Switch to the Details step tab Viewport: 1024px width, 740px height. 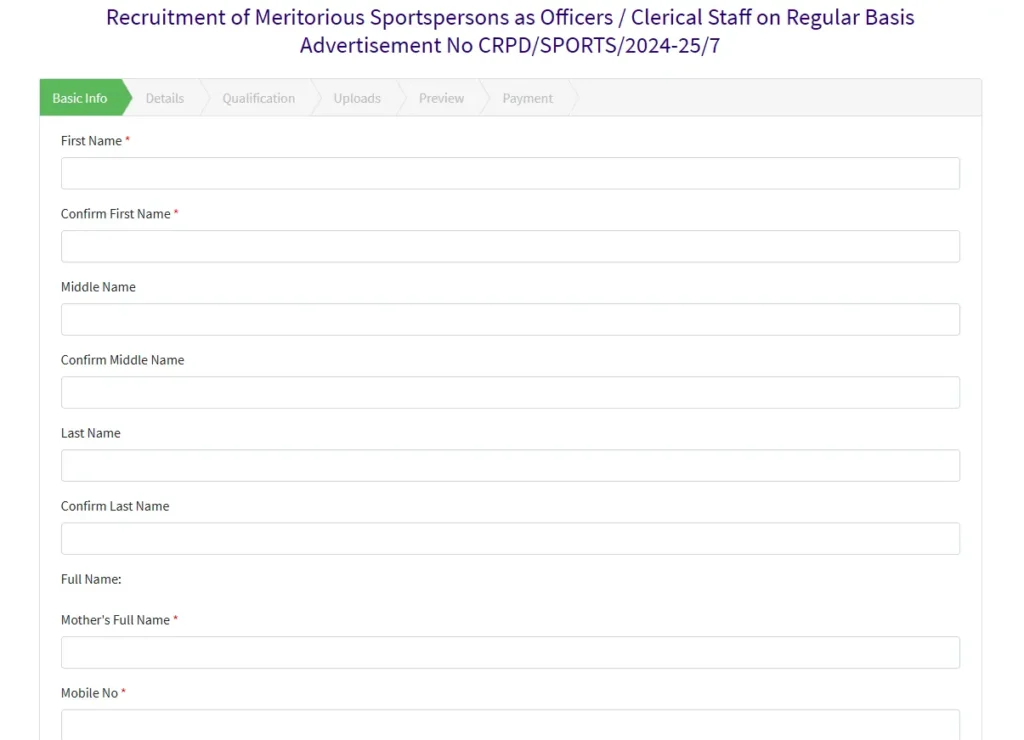pyautogui.click(x=165, y=98)
